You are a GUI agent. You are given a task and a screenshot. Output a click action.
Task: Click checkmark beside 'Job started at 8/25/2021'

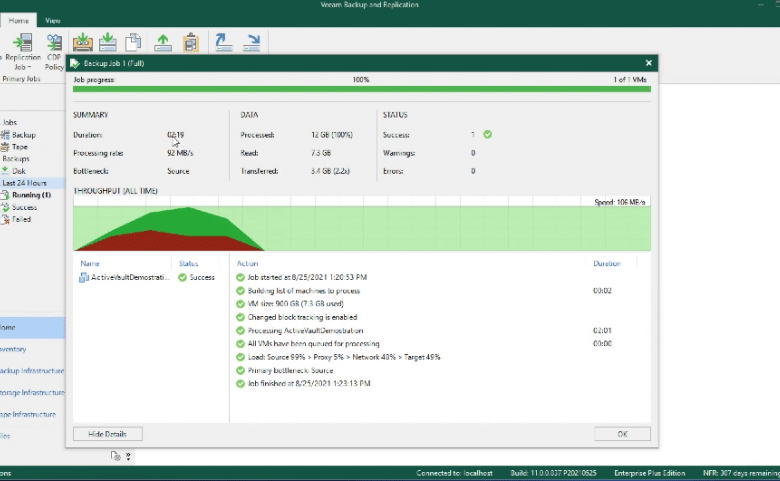click(240, 277)
